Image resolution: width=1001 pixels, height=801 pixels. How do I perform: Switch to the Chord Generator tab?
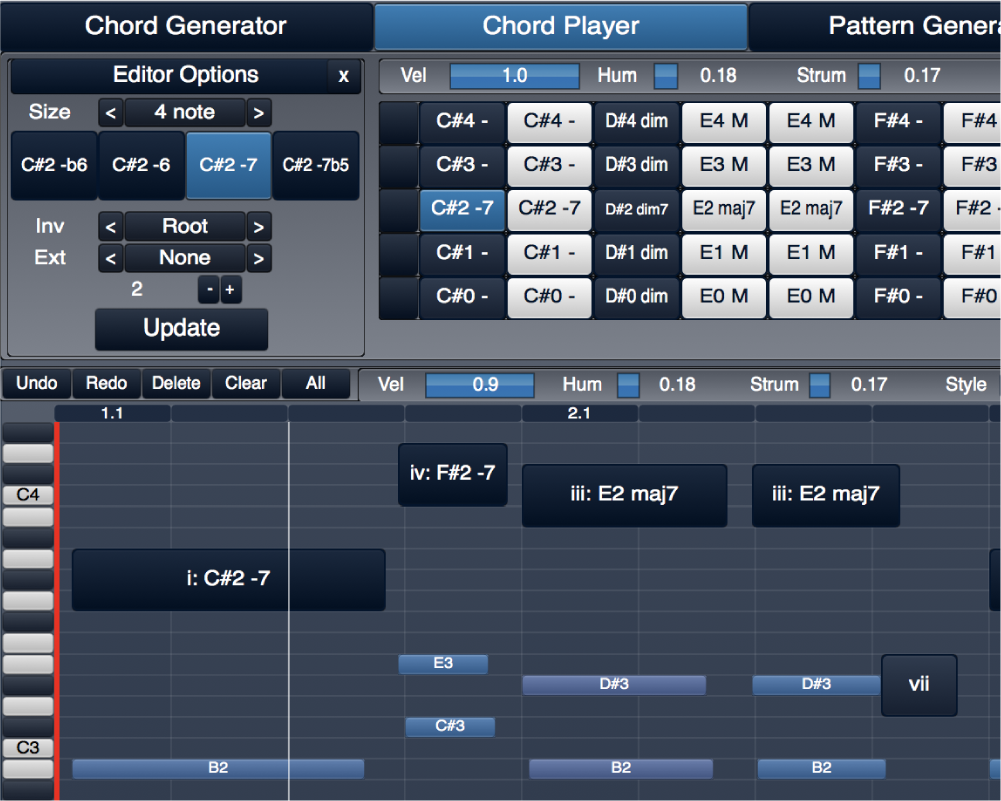click(x=186, y=26)
